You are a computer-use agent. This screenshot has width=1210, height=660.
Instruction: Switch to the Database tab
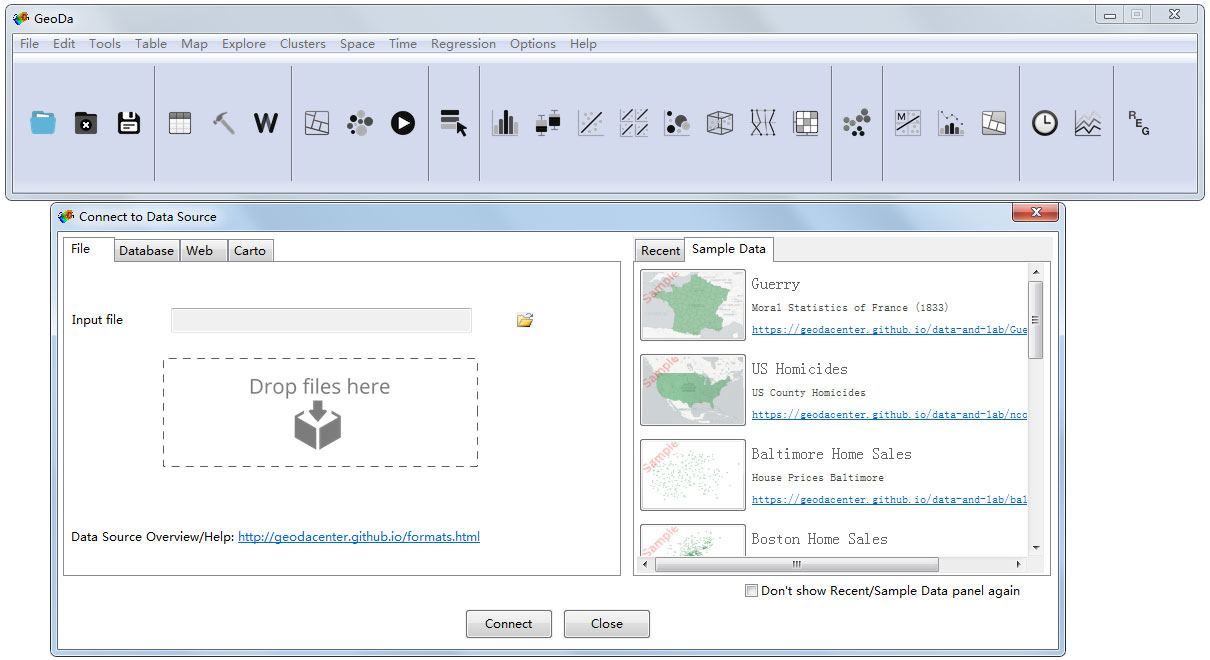coord(146,251)
